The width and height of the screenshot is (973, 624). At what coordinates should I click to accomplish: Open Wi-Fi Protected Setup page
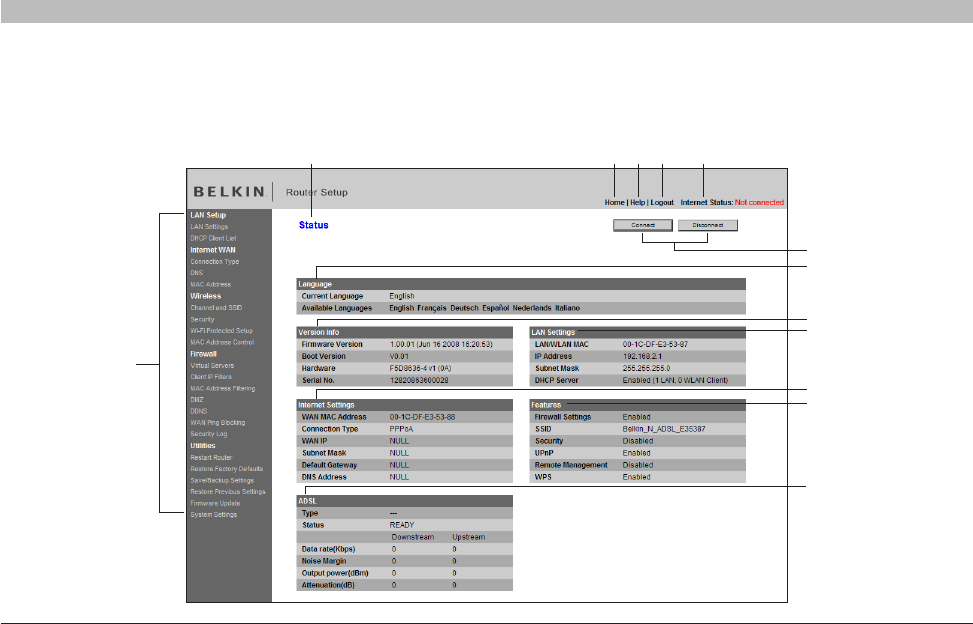coord(221,331)
